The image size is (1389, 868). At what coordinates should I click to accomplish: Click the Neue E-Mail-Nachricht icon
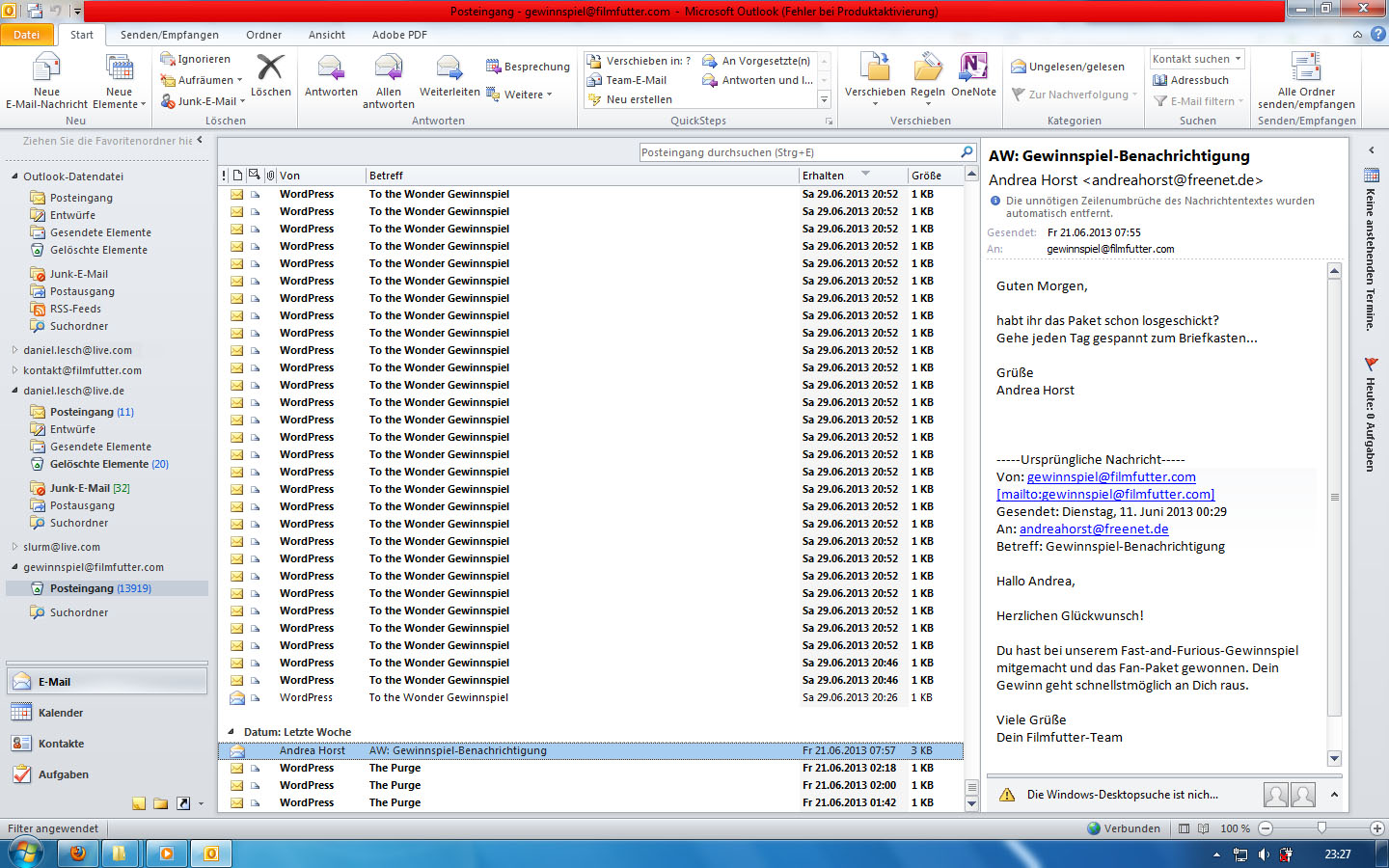pos(46,69)
